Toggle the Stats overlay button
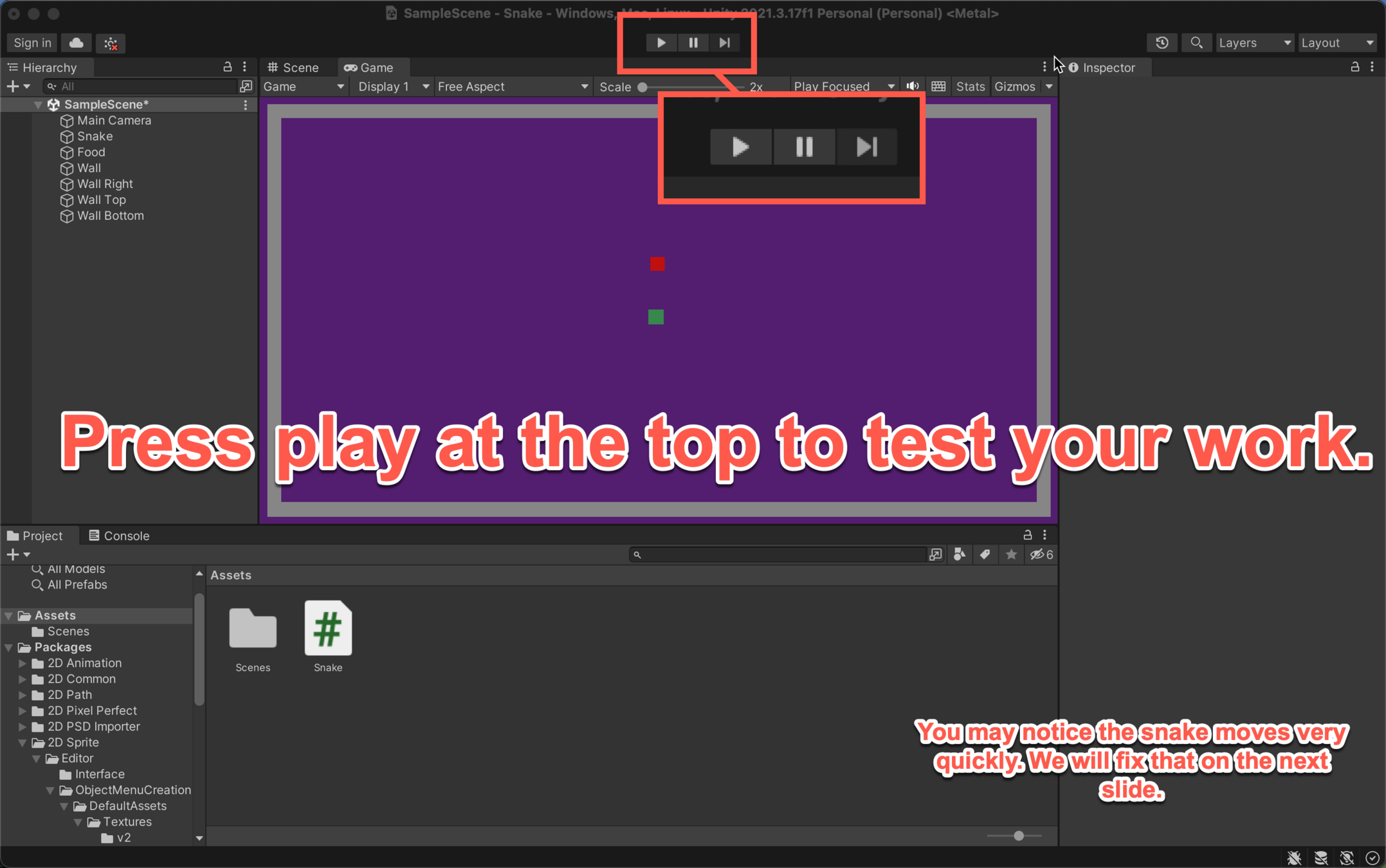Screen dimensions: 1386x868 (x=969, y=86)
